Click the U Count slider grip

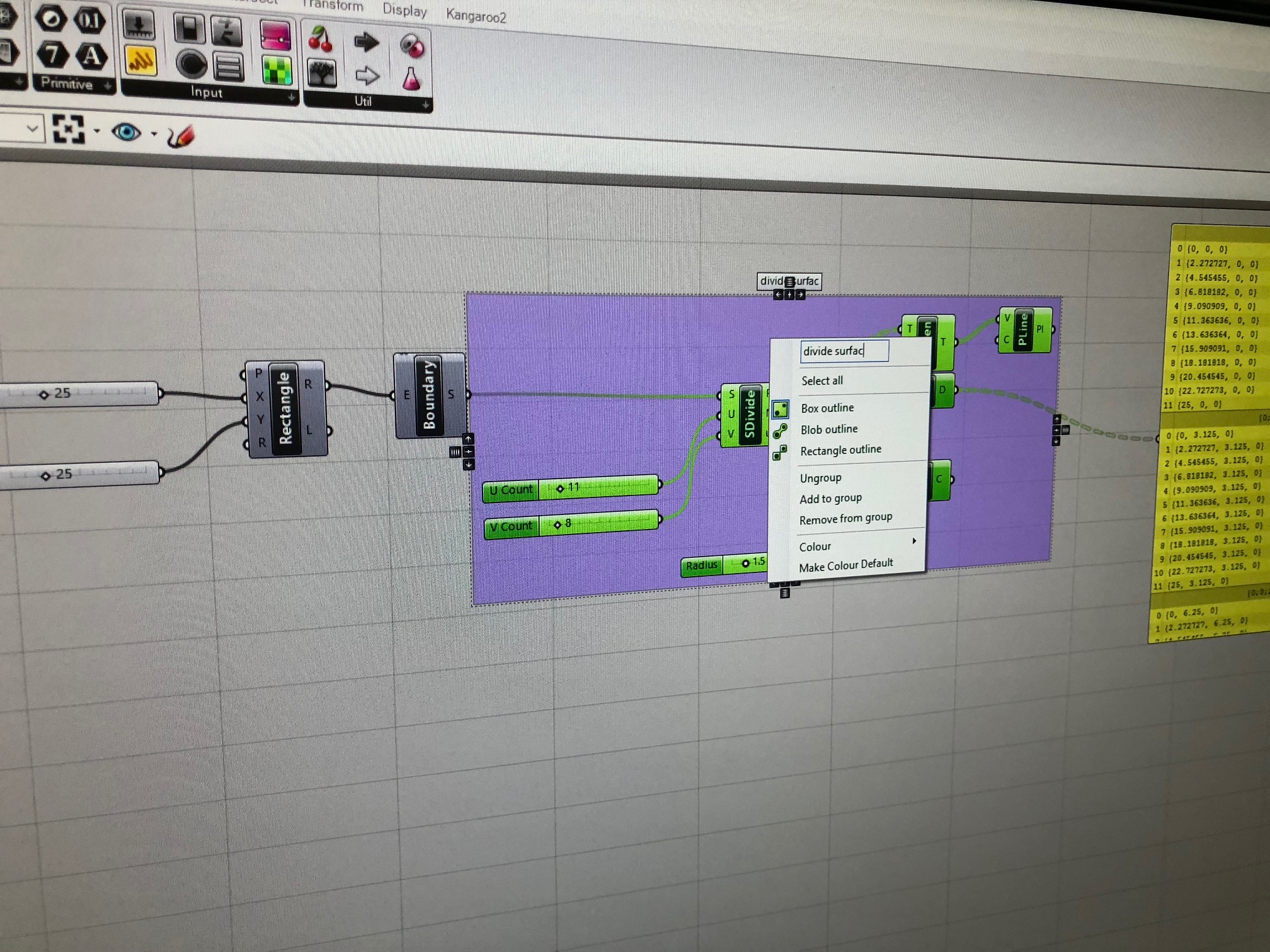click(x=560, y=488)
